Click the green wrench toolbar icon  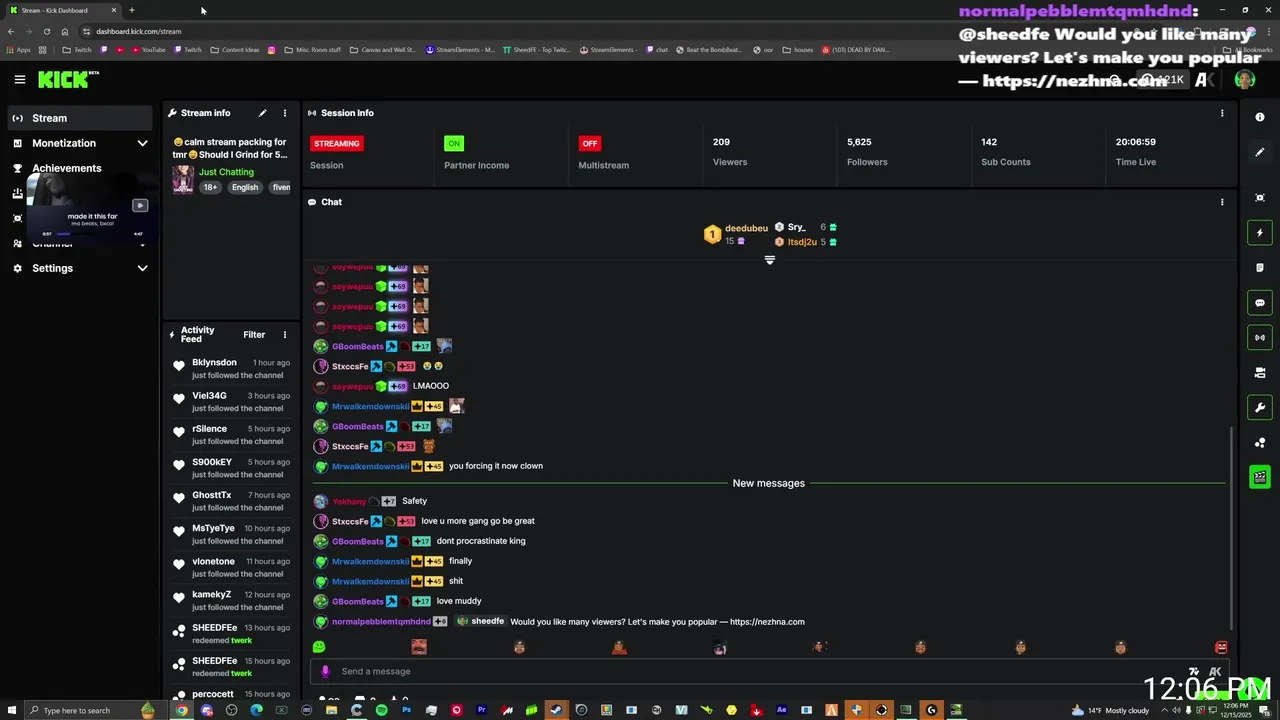pyautogui.click(x=1259, y=407)
